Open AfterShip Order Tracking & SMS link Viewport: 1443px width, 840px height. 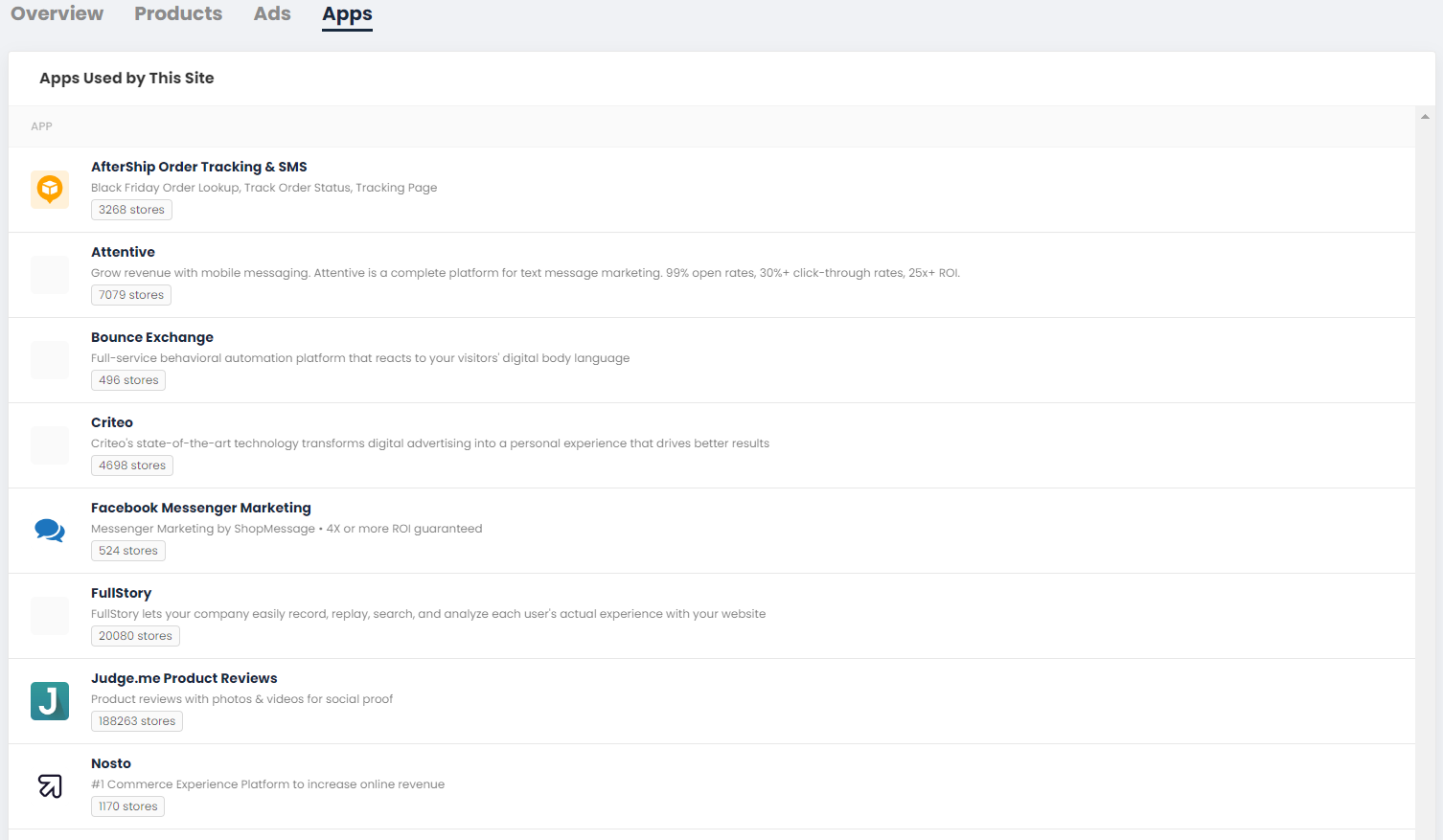[x=199, y=167]
